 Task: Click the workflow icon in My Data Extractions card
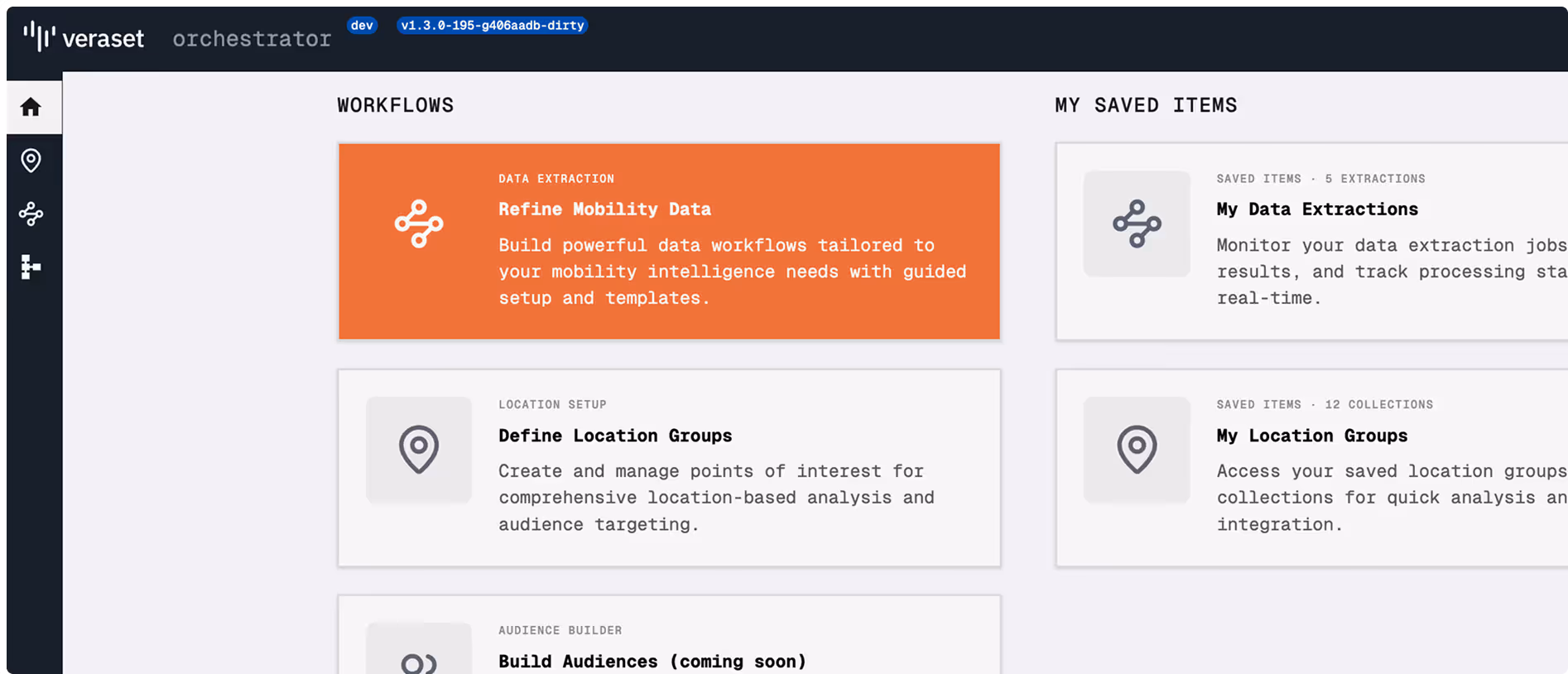click(x=1137, y=224)
